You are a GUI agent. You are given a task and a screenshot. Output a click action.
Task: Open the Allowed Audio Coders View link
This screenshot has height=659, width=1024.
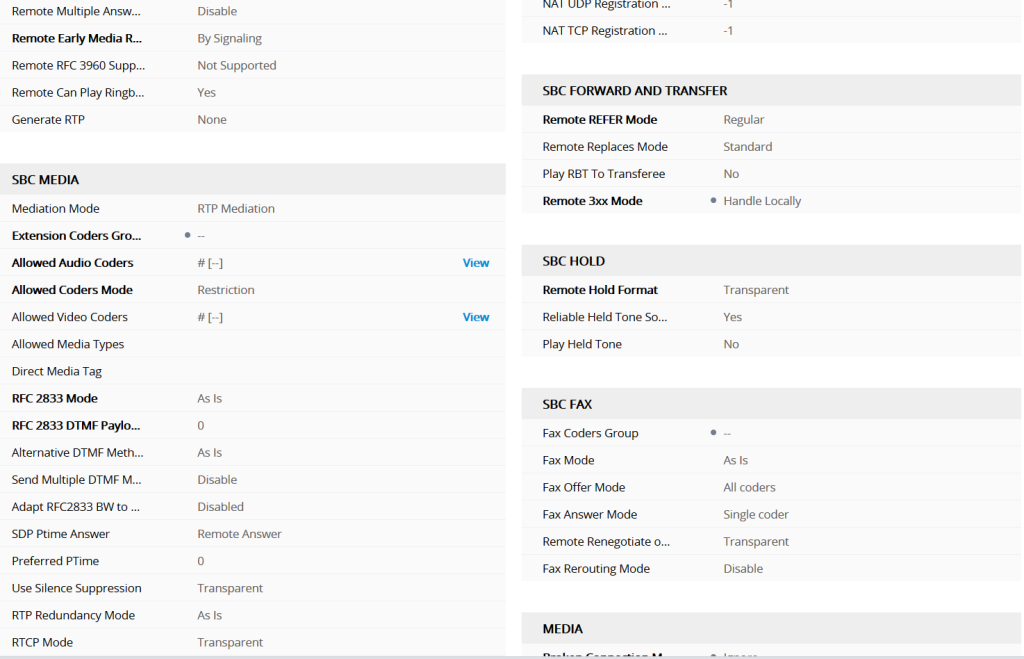476,262
